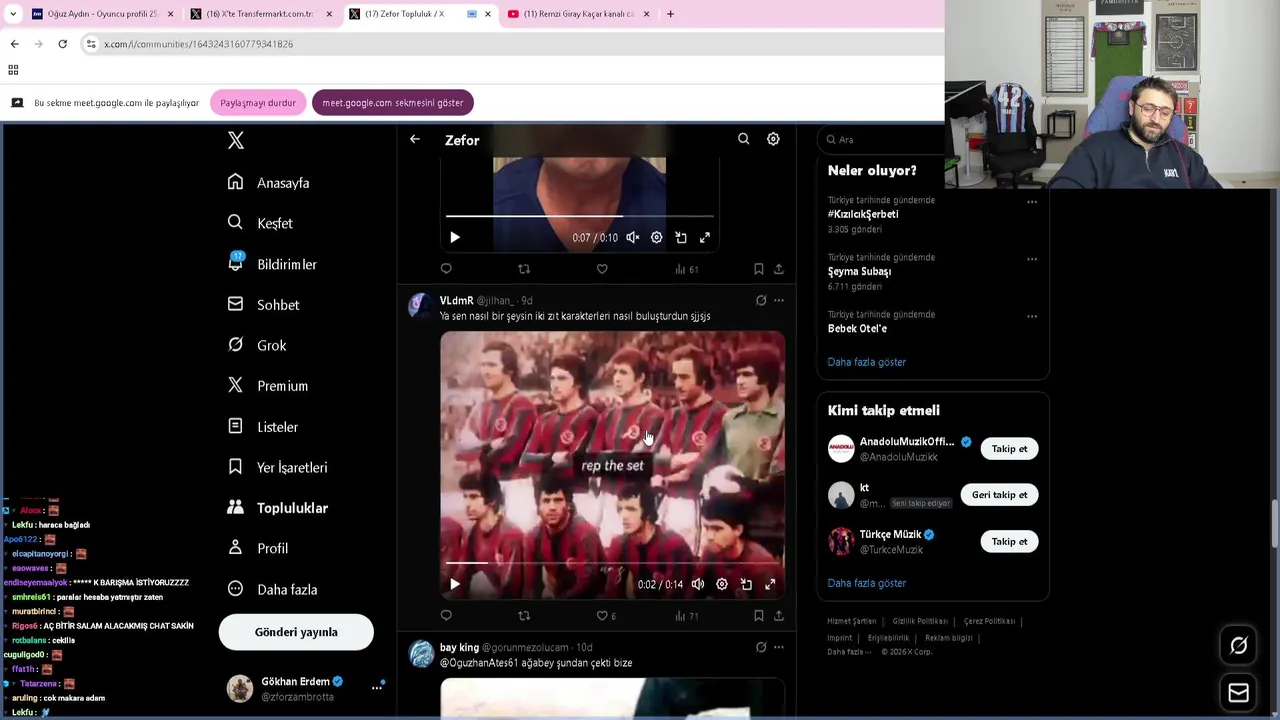This screenshot has width=1280, height=720.
Task: Open Keşfet explore page
Action: (x=260, y=223)
